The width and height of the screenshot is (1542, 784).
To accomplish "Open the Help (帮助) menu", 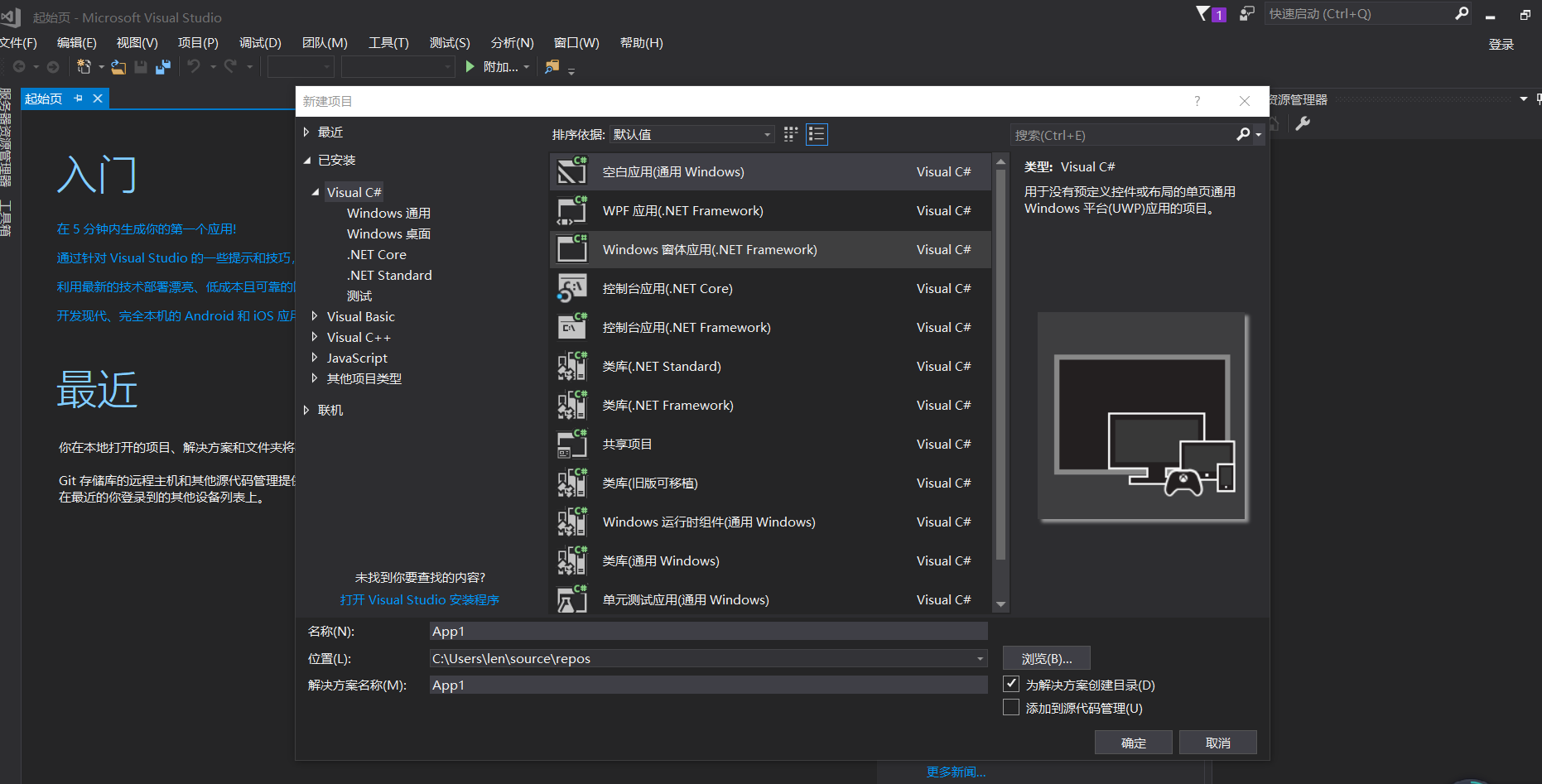I will pos(642,42).
